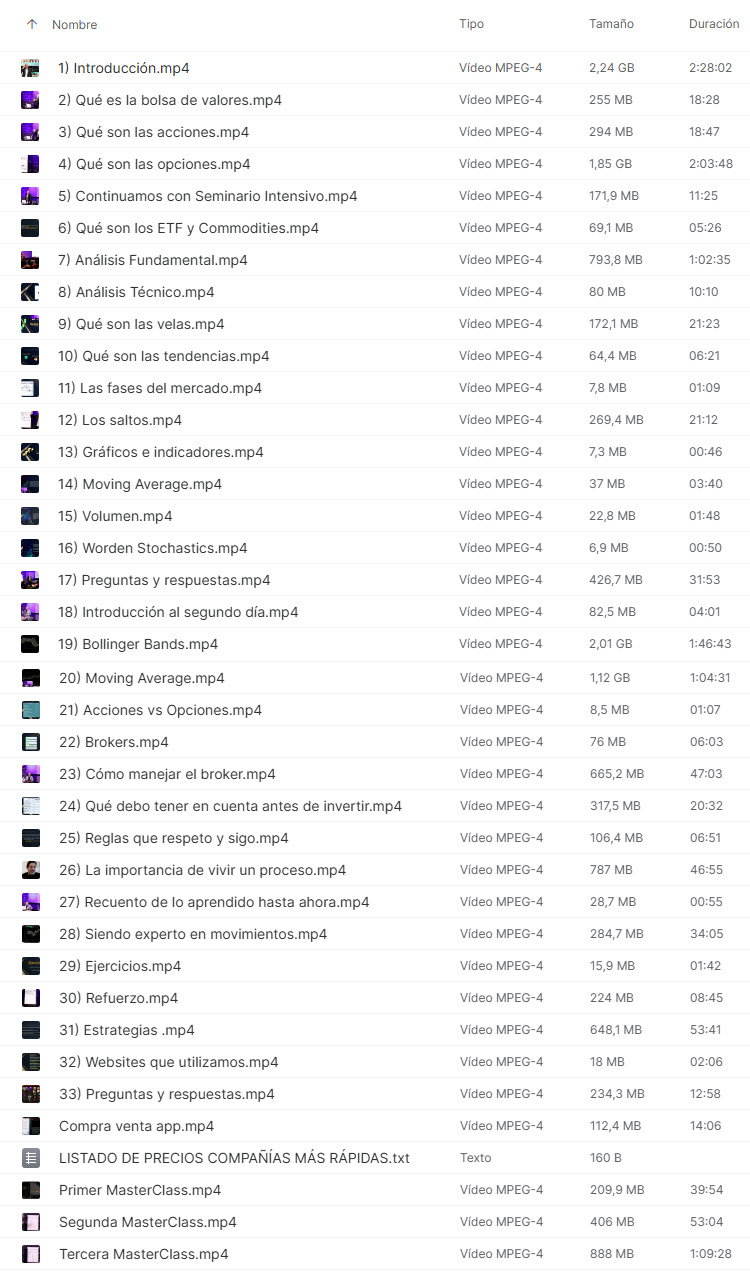Open LISTADO DE PRECIOS COMPAÑÍAS MÁS RÁPIDAS.txt
The image size is (750, 1272).
[x=234, y=1158]
